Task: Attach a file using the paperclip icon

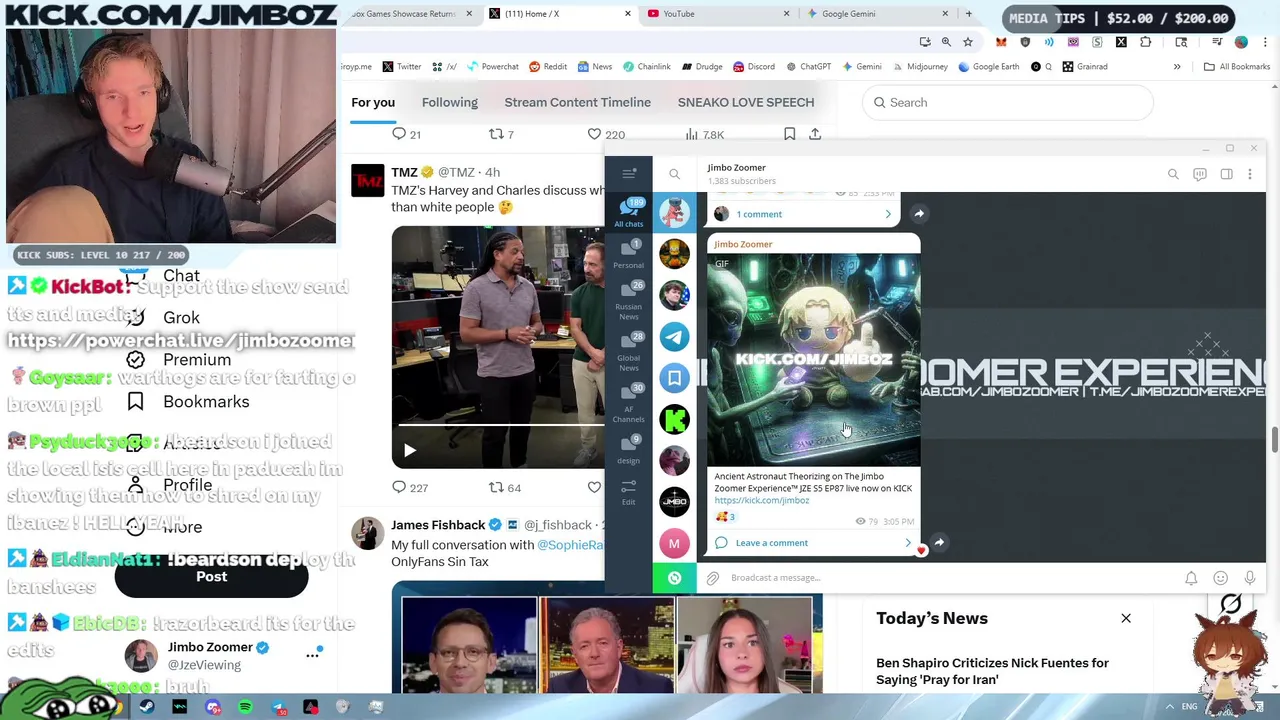Action: point(712,578)
